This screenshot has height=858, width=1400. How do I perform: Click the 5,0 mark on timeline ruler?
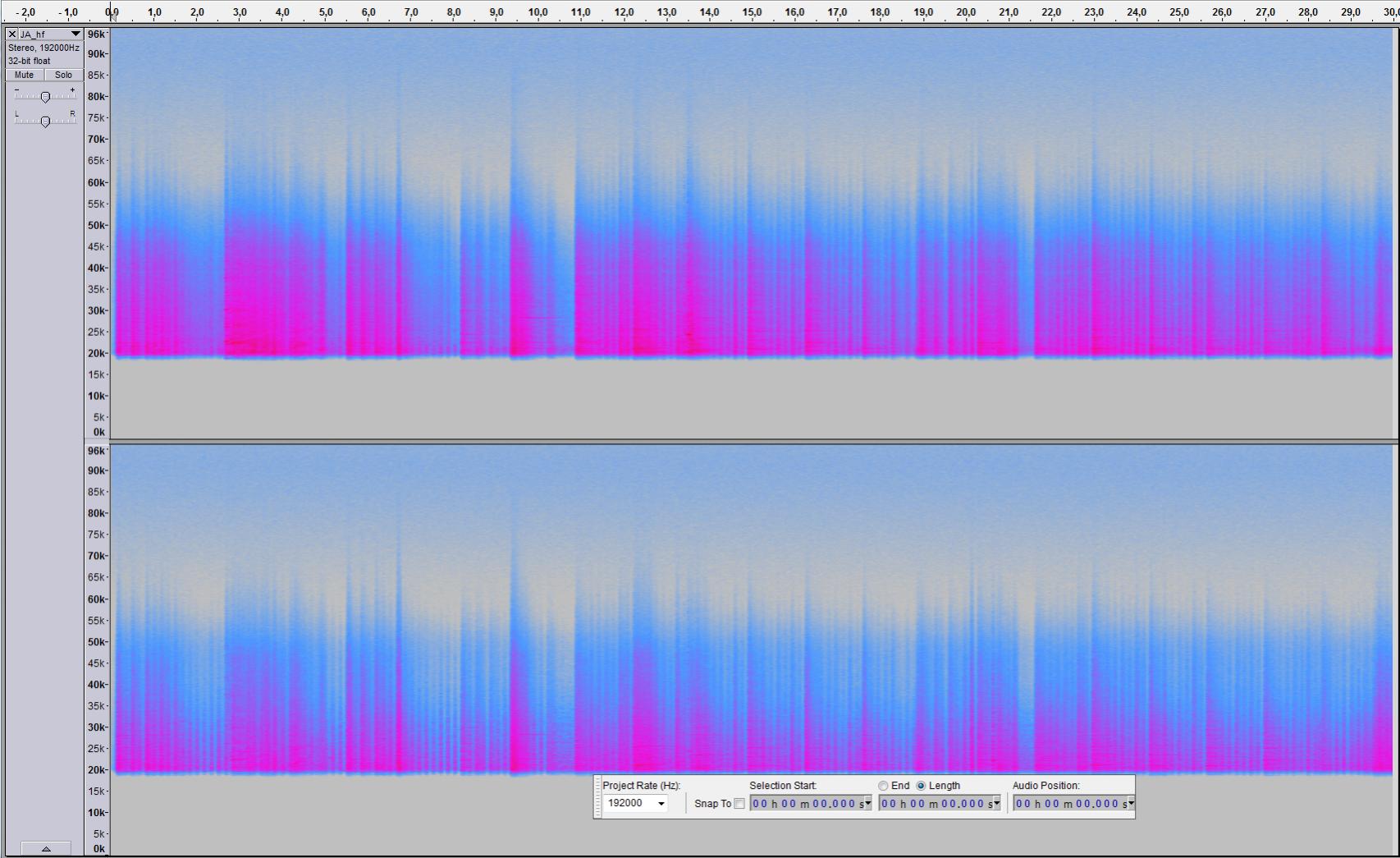click(x=325, y=12)
